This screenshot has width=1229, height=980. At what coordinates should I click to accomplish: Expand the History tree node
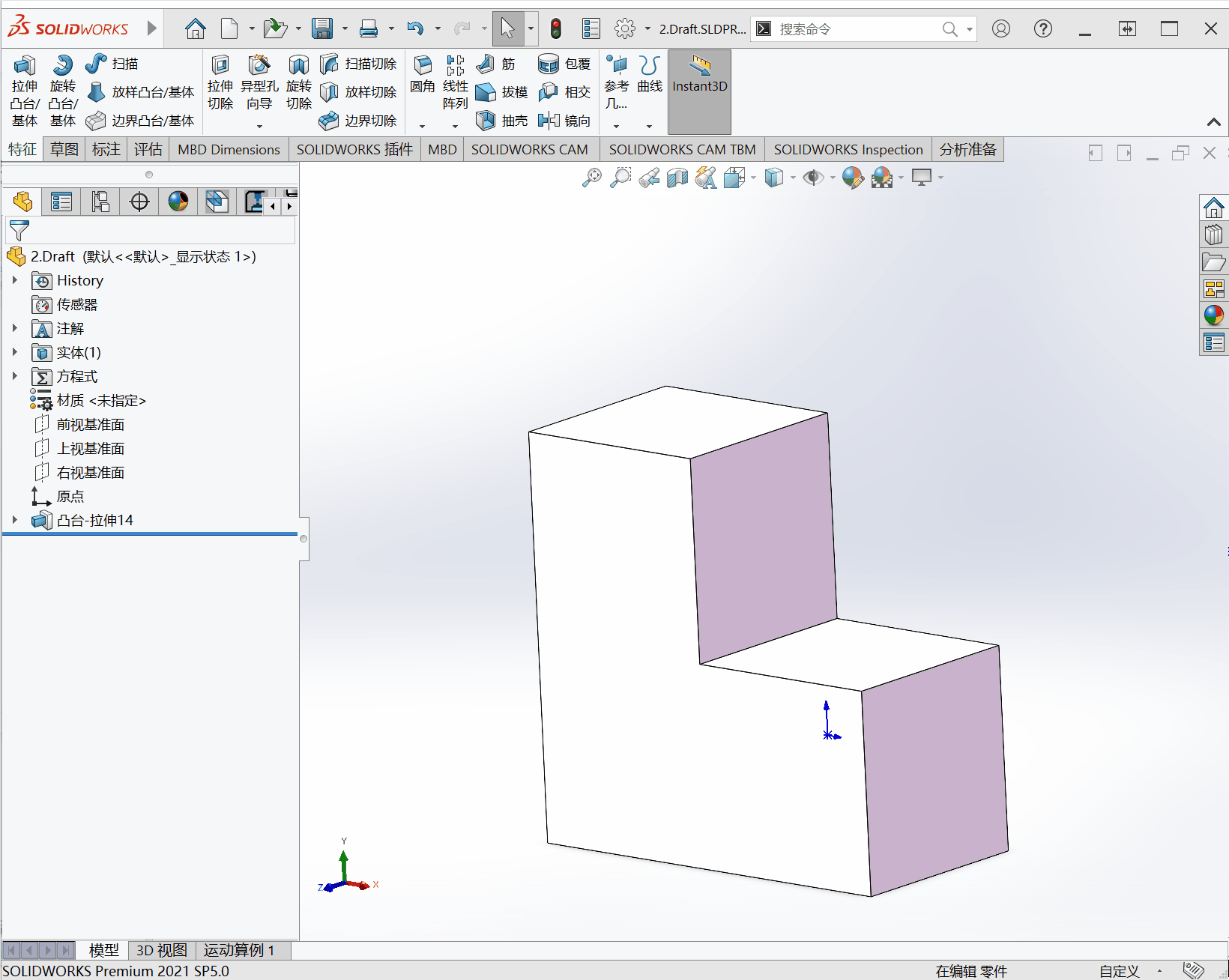pyautogui.click(x=14, y=280)
